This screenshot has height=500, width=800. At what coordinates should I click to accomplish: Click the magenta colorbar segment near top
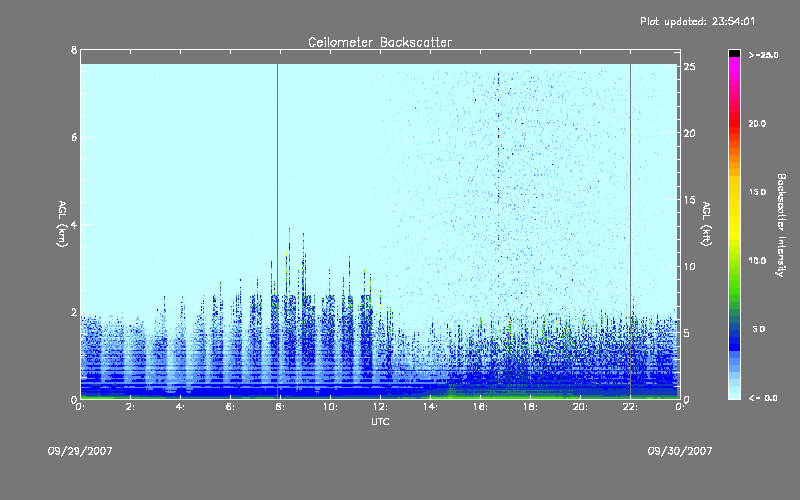coord(734,66)
